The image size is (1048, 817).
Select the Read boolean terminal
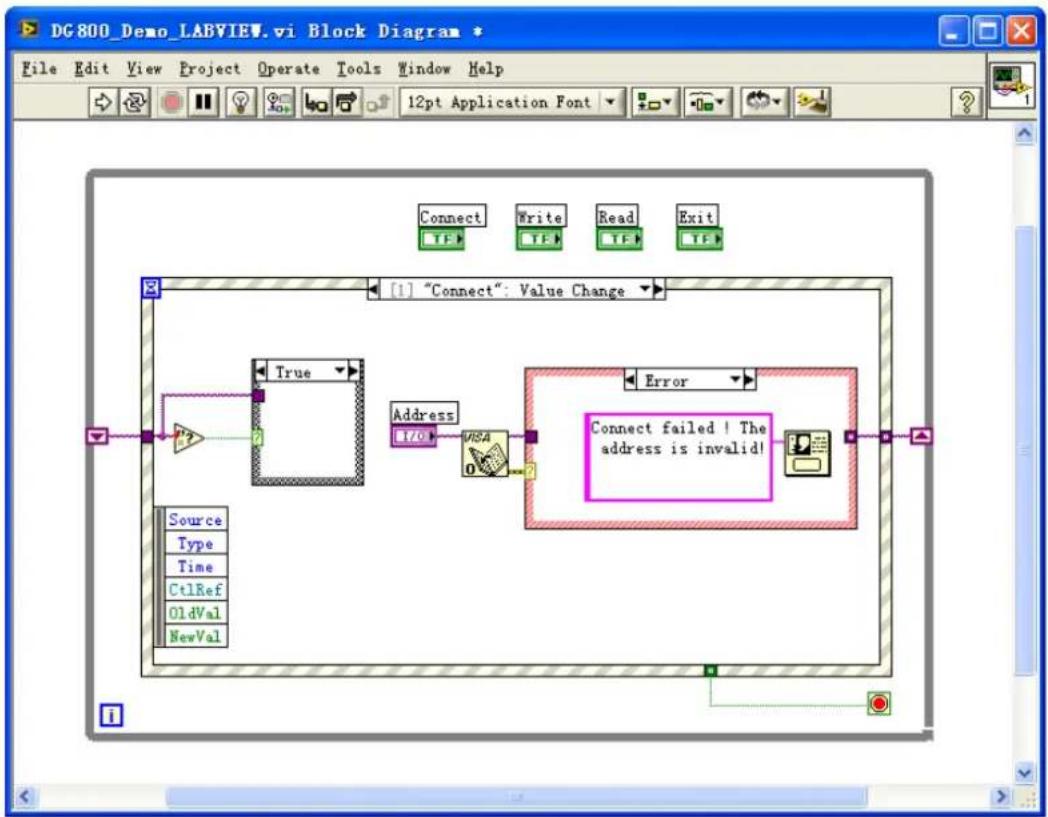(619, 239)
